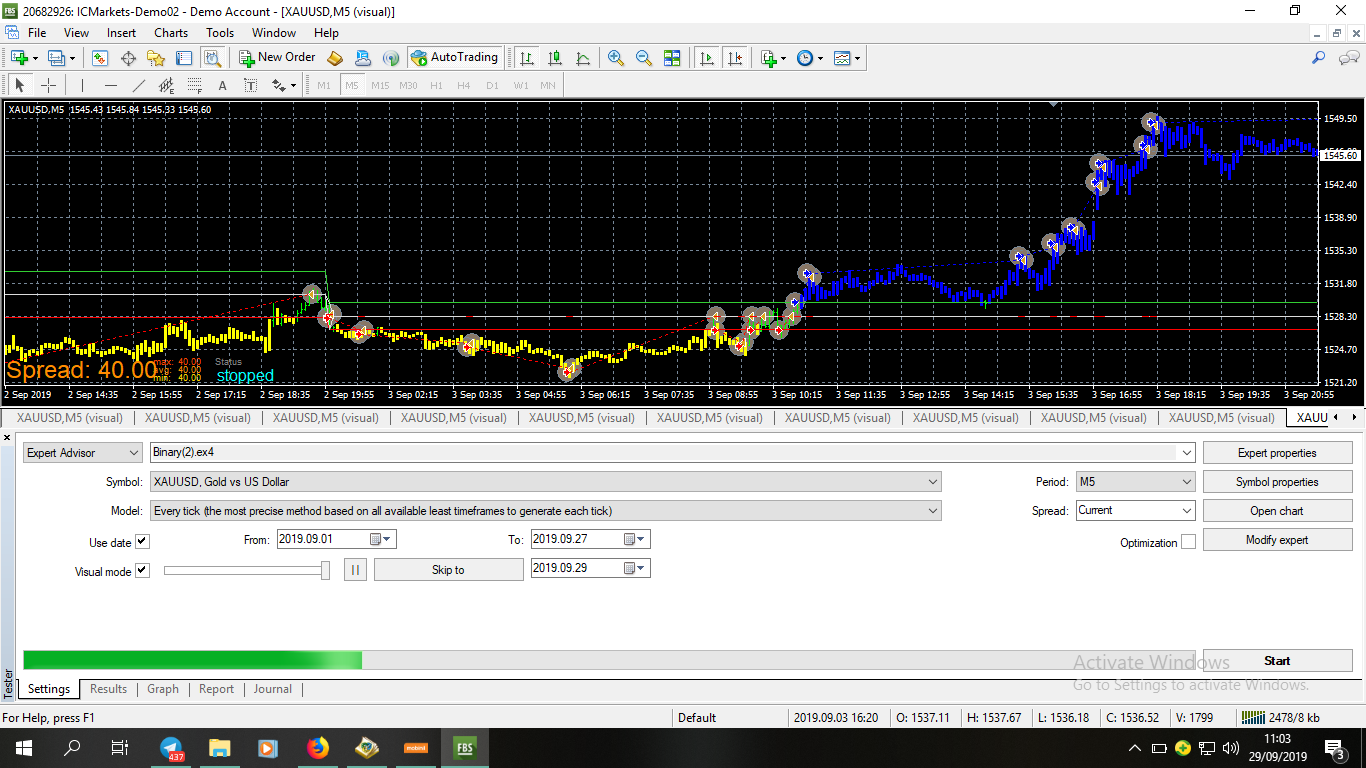Viewport: 1366px width, 768px height.
Task: Click the Modify expert button
Action: coord(1277,540)
